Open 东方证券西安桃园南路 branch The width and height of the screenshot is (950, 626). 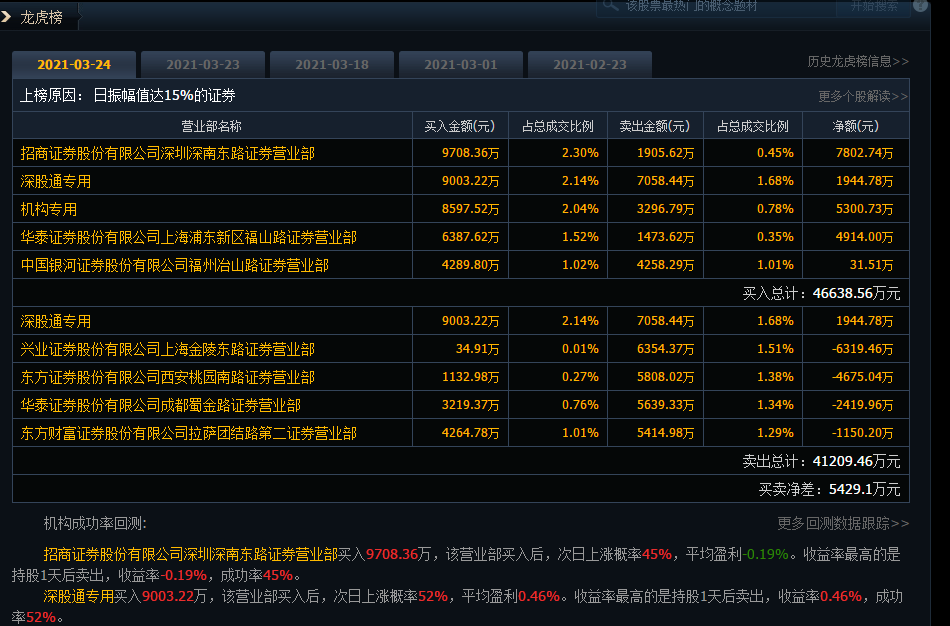[x=168, y=377]
